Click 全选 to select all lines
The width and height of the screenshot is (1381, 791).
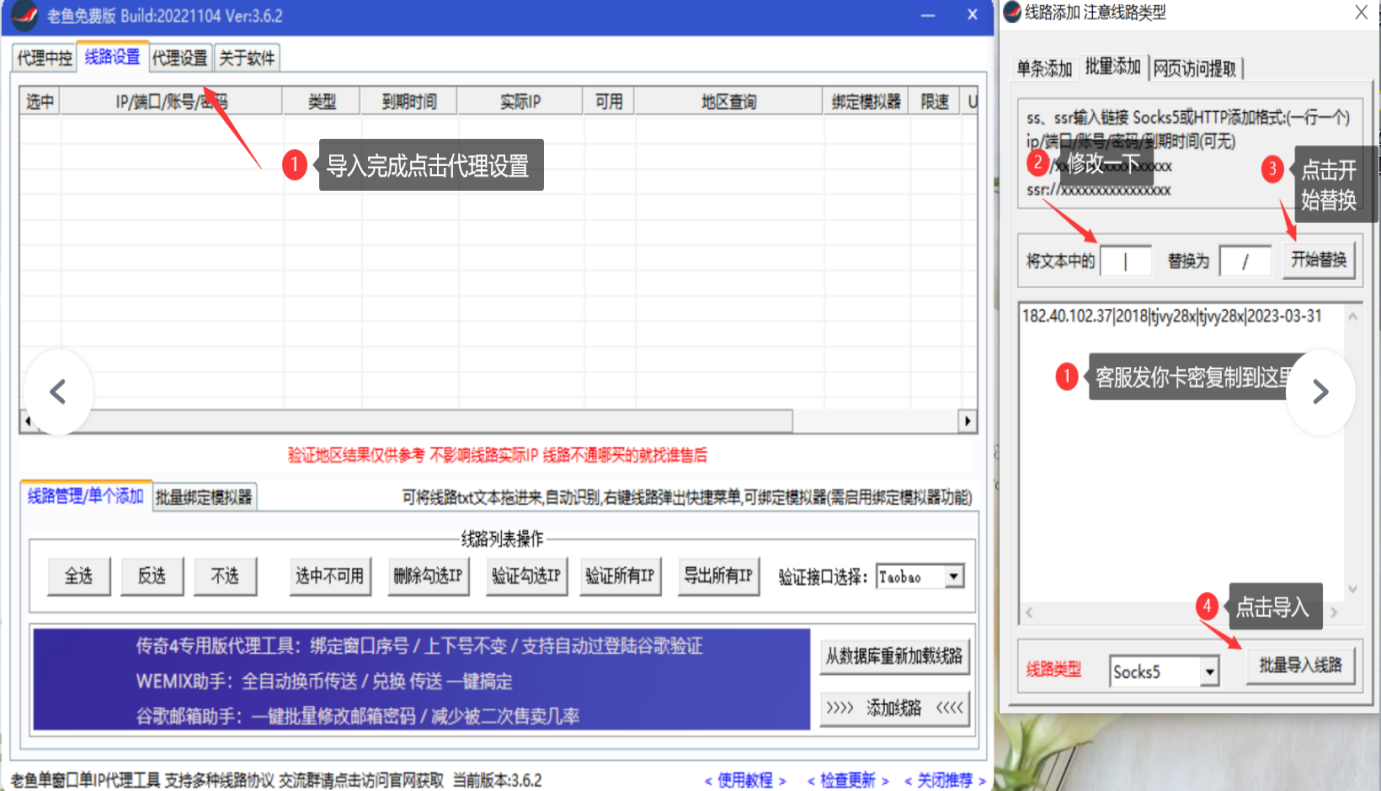[79, 576]
